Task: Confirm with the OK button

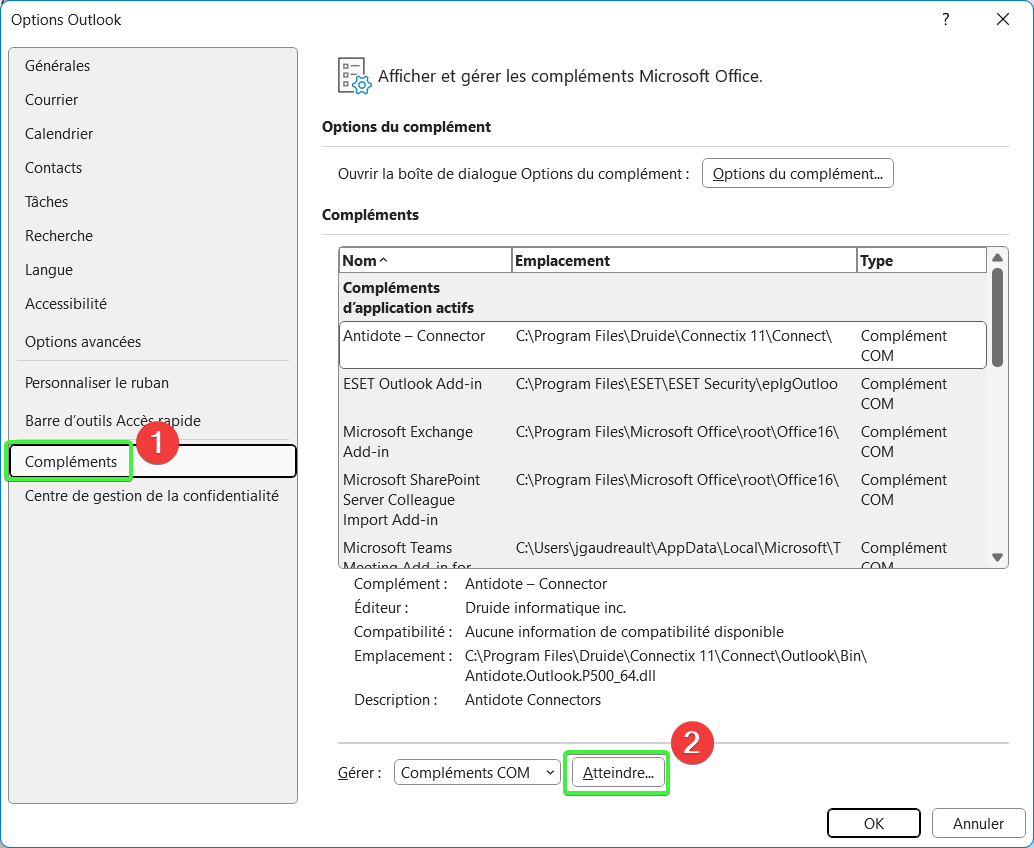Action: point(873,824)
